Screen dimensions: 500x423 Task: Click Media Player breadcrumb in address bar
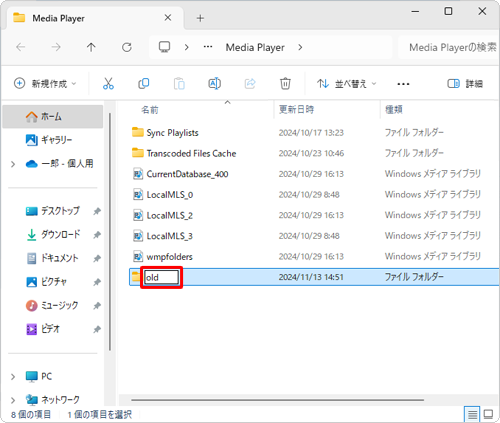point(255,47)
